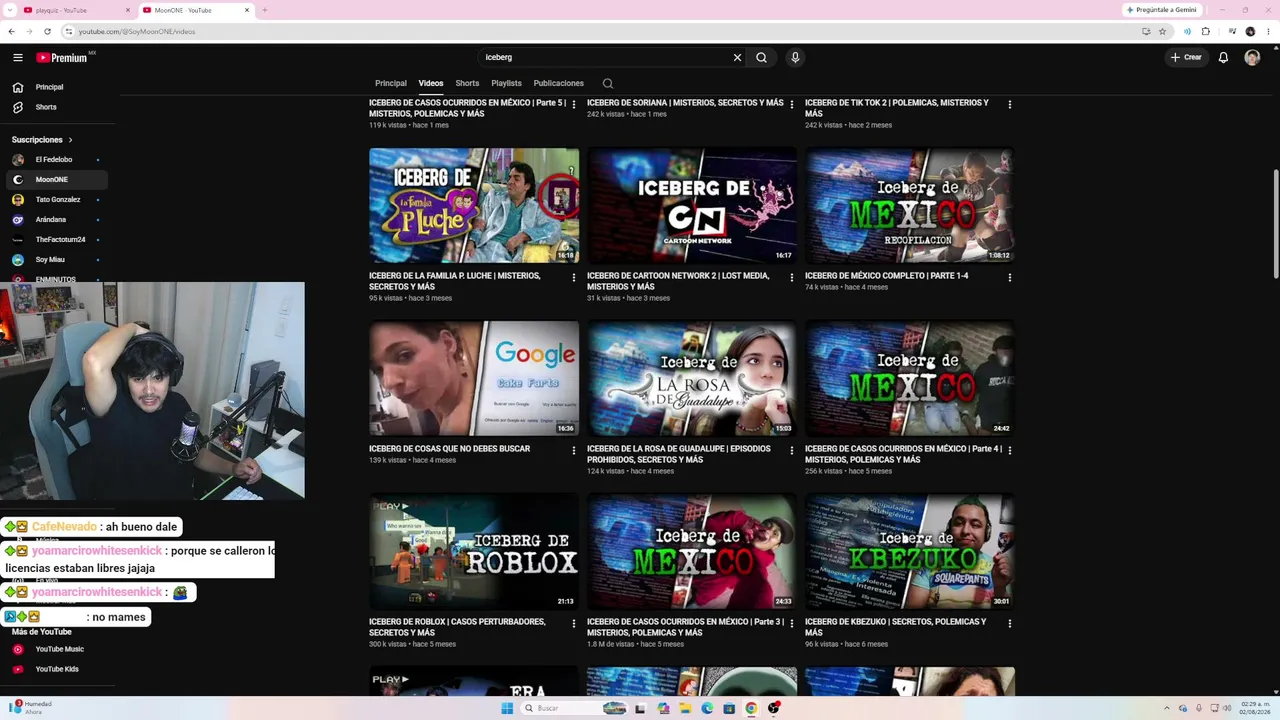Open File Explorer from the taskbar
This screenshot has width=1280, height=720.
pyautogui.click(x=685, y=708)
